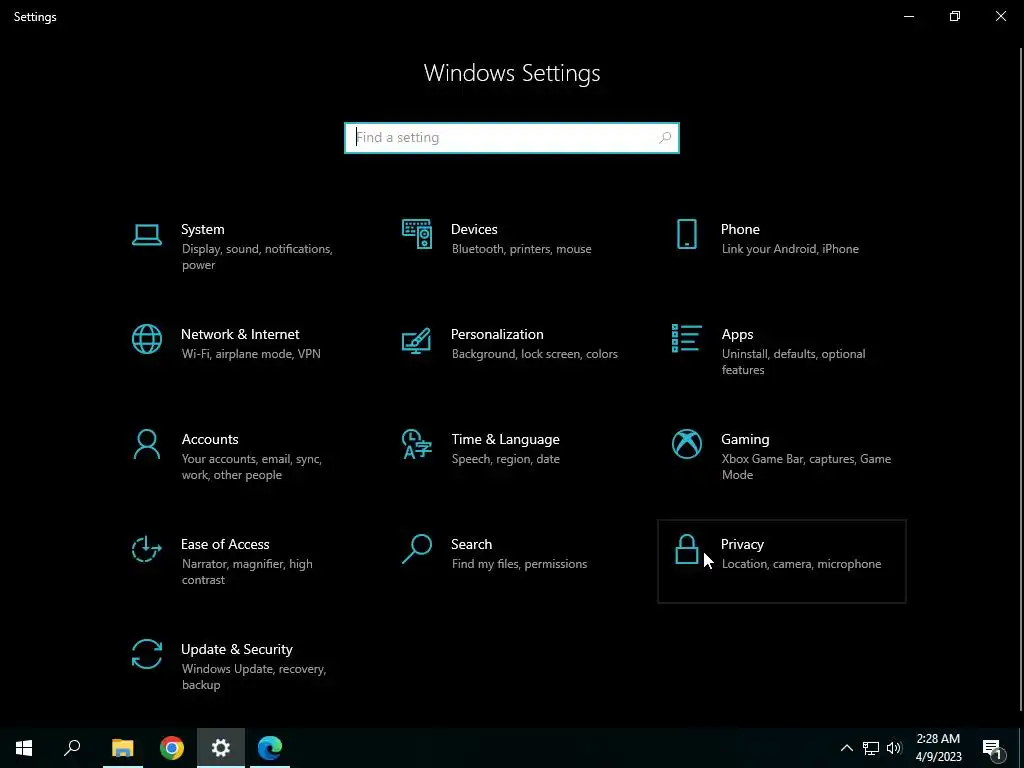Open the Phone settings icon
This screenshot has width=1024, height=768.
[x=686, y=234]
